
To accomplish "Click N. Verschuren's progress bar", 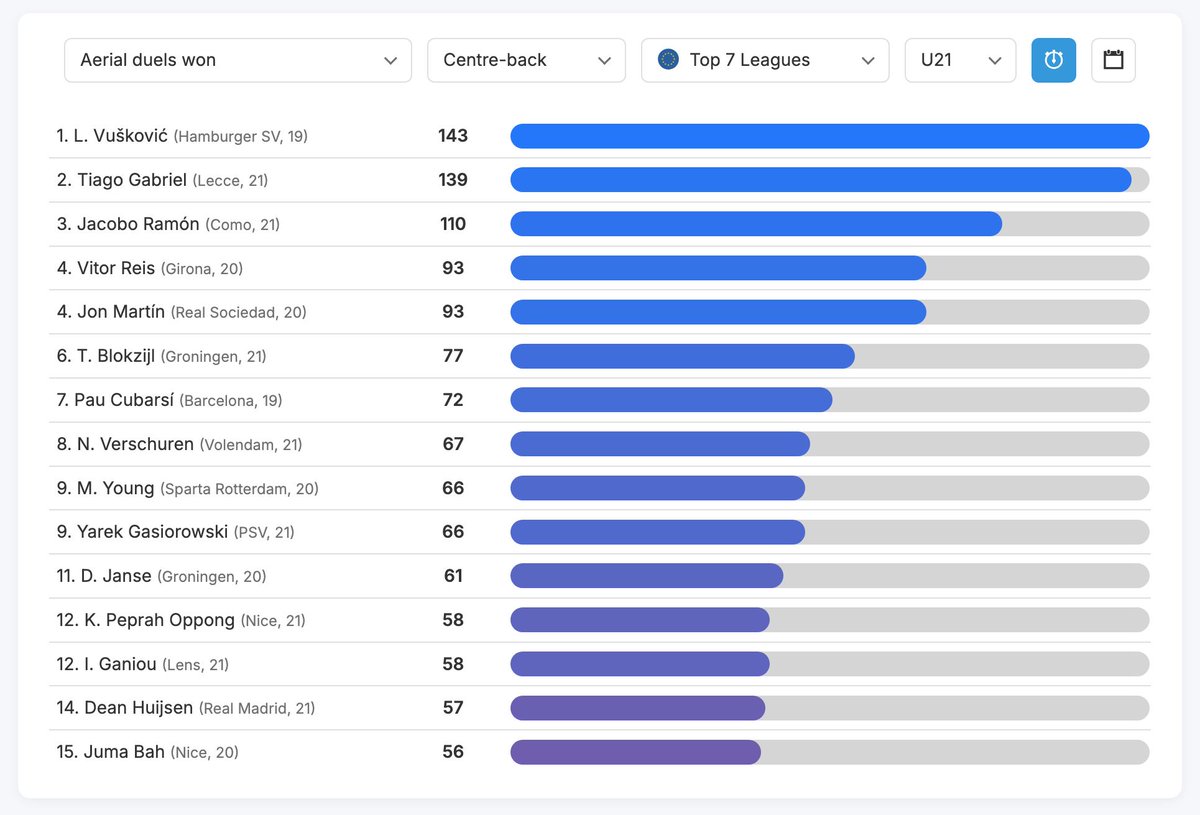I will click(x=830, y=444).
